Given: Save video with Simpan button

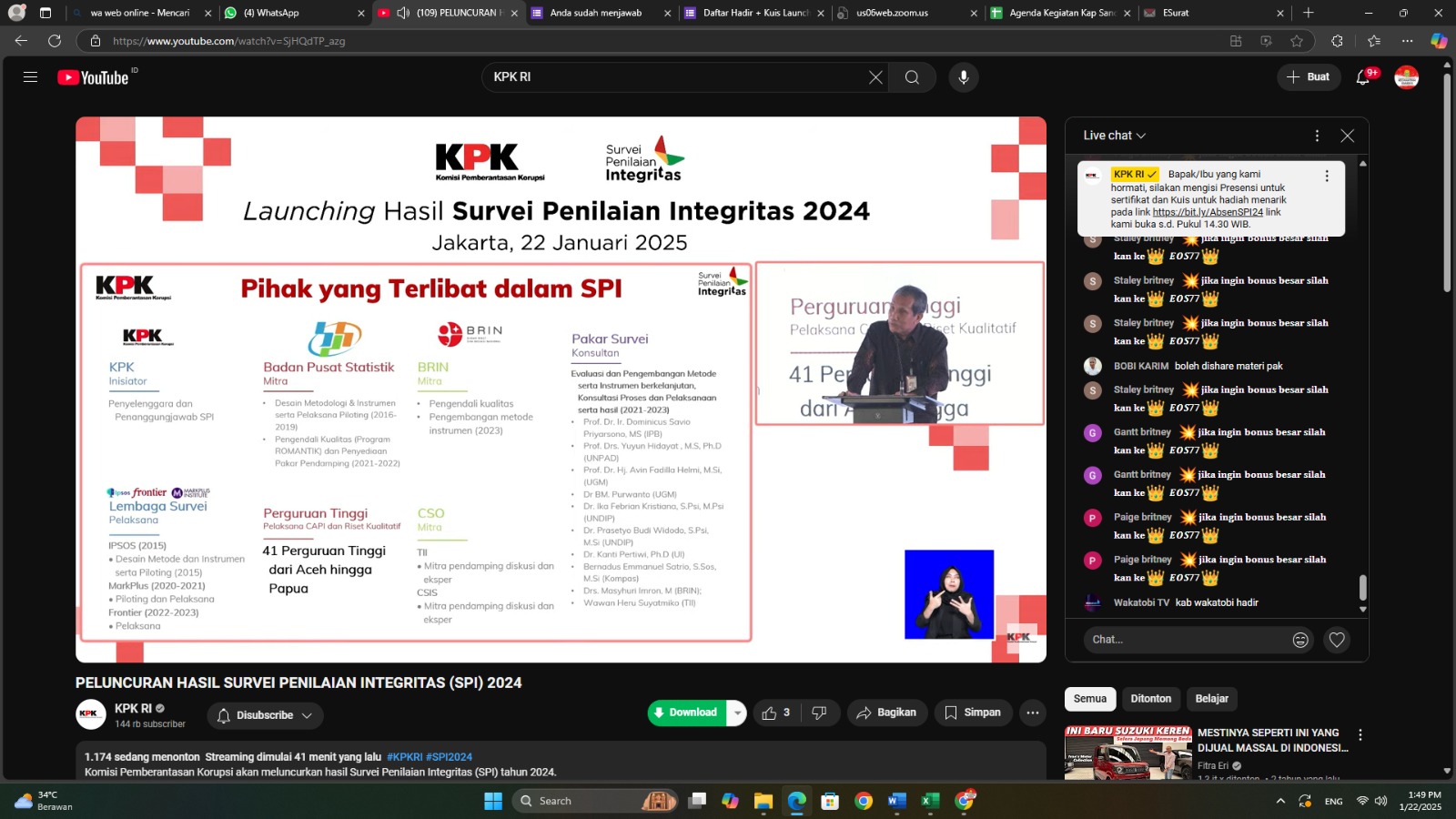Looking at the screenshot, I should 973,713.
